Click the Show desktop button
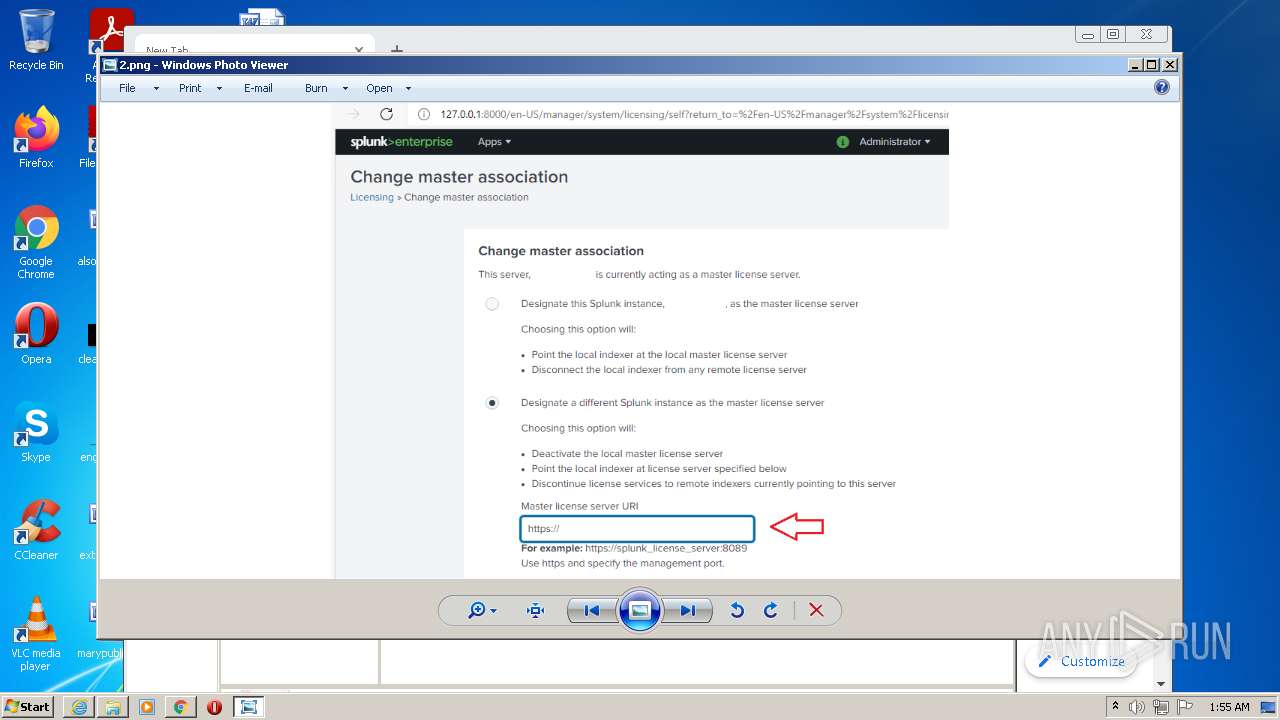The image size is (1280, 720). (x=1270, y=707)
